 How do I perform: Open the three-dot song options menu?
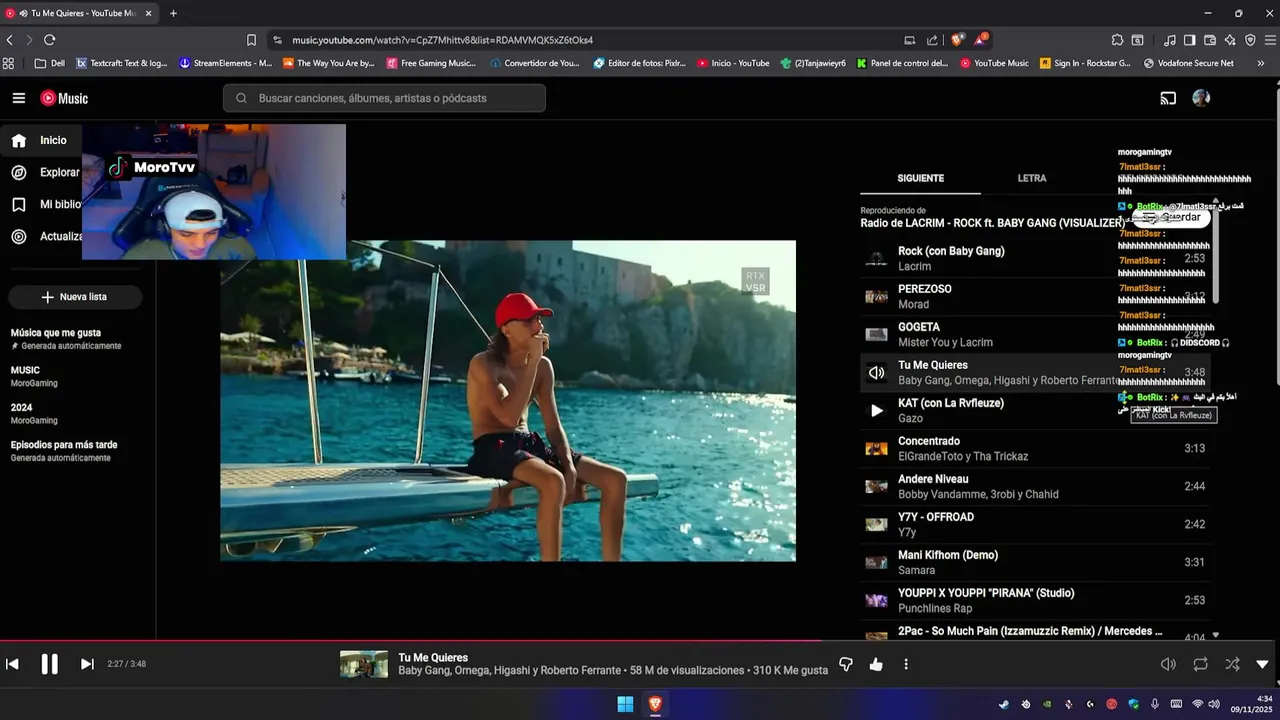[x=906, y=664]
